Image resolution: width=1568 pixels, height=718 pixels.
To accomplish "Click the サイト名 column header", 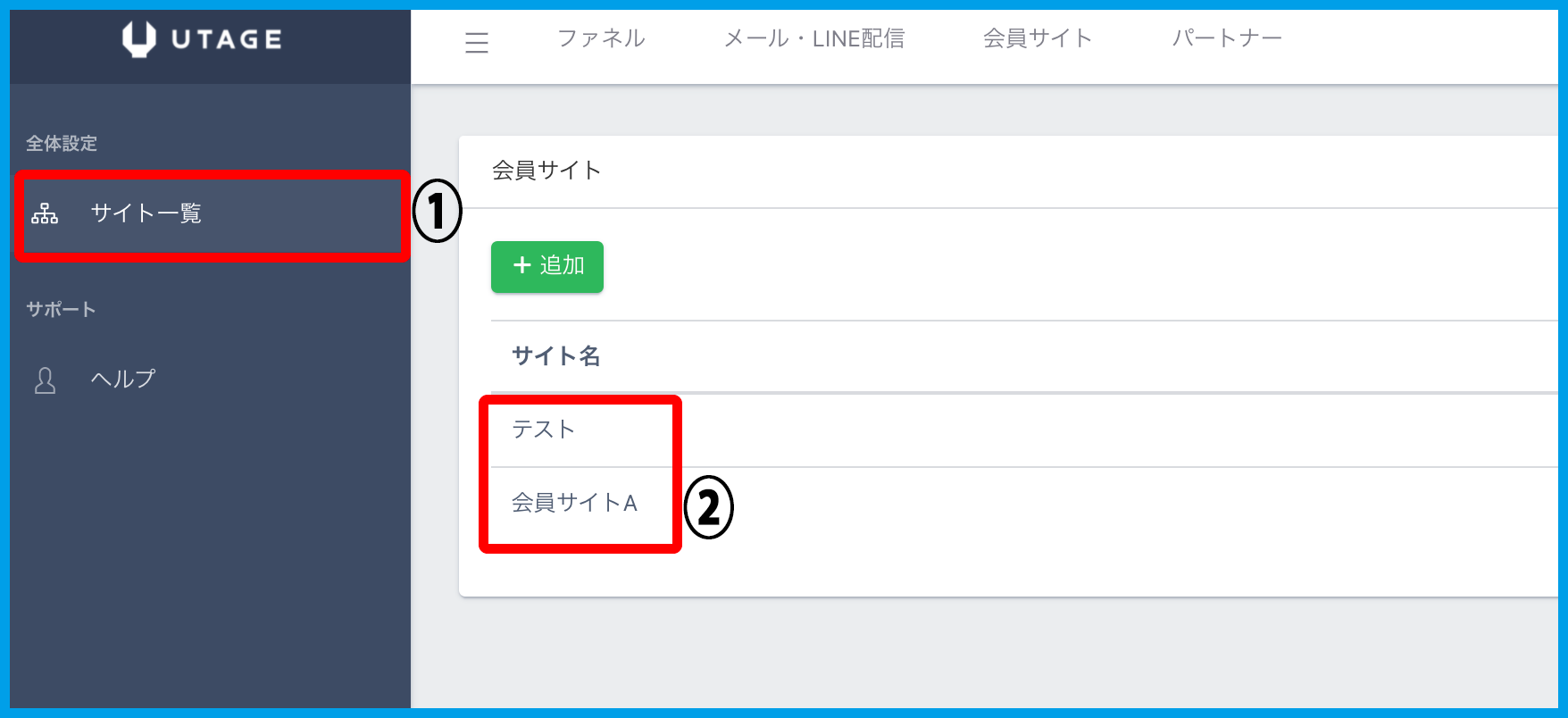I will 555,356.
